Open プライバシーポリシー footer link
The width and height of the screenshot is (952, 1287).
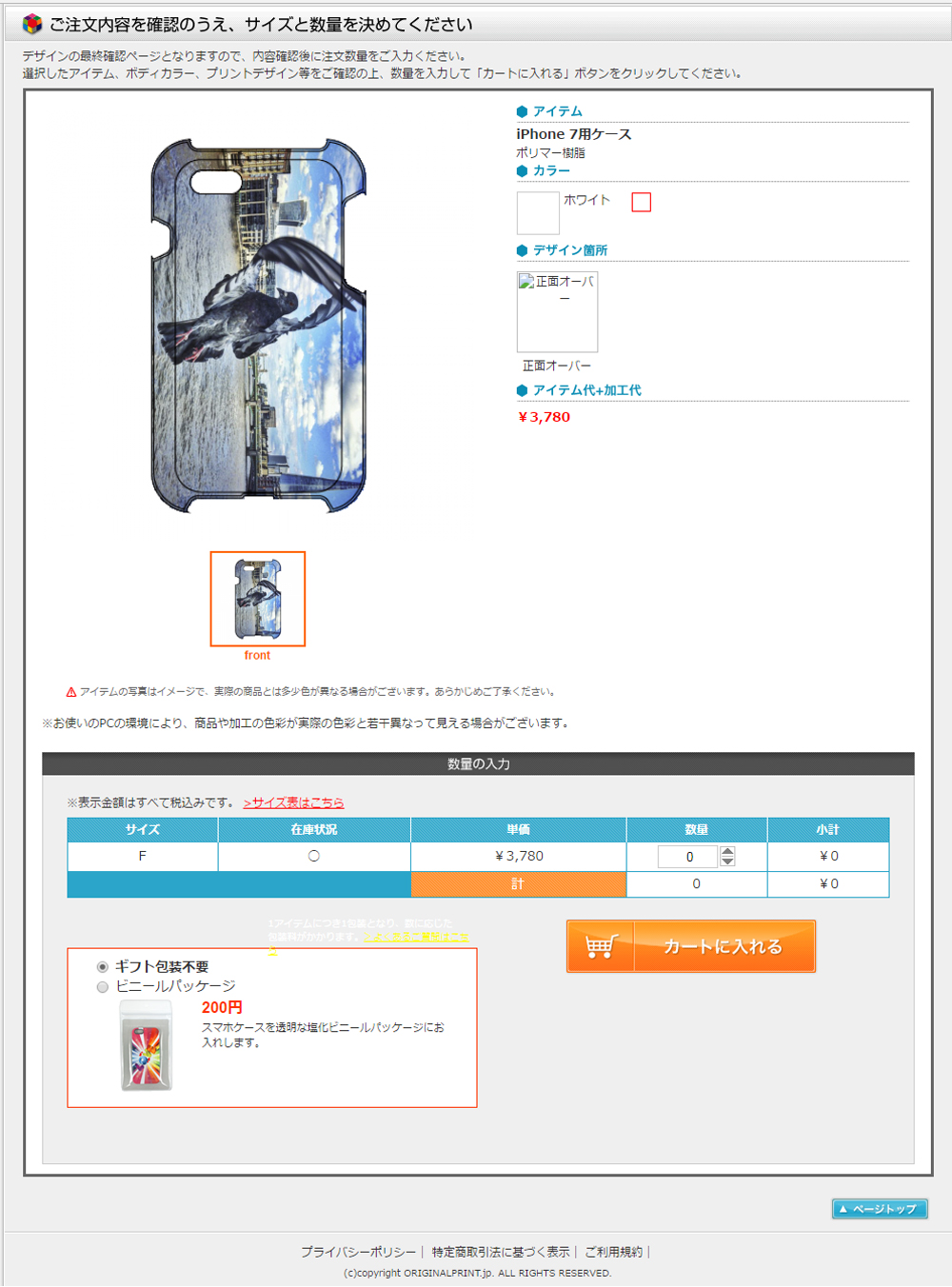tap(358, 1252)
